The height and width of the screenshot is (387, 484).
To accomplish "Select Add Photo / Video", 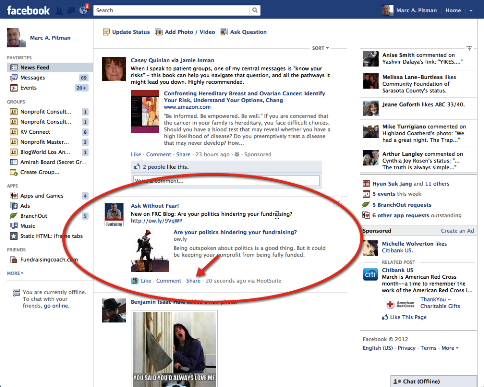I will [185, 32].
